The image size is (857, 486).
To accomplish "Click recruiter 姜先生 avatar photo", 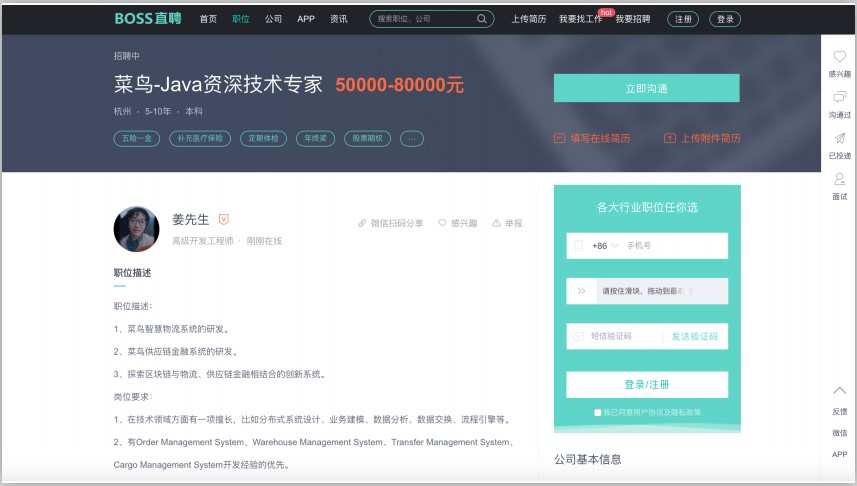I will pyautogui.click(x=137, y=229).
